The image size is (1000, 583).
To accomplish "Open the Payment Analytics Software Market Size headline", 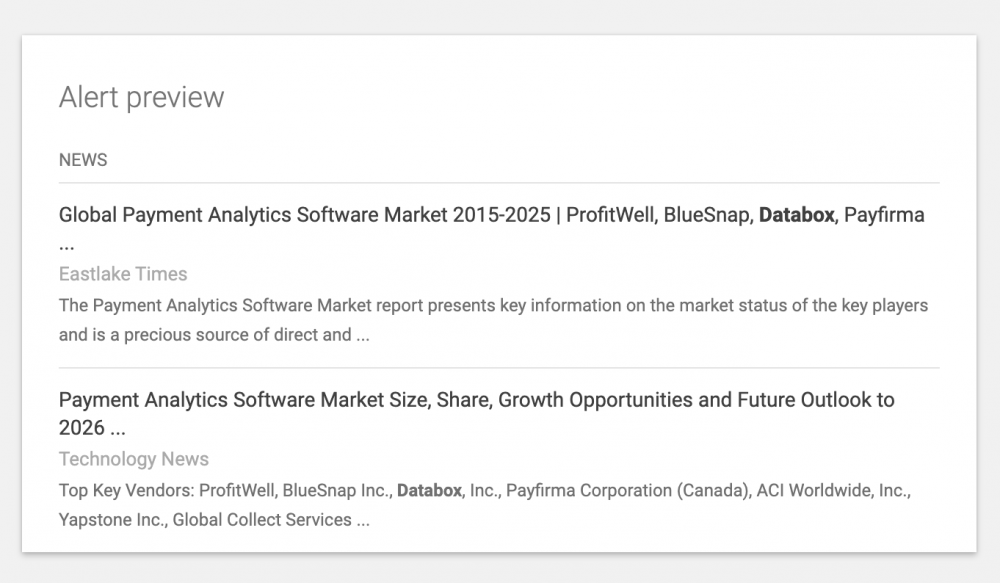I will [300, 400].
